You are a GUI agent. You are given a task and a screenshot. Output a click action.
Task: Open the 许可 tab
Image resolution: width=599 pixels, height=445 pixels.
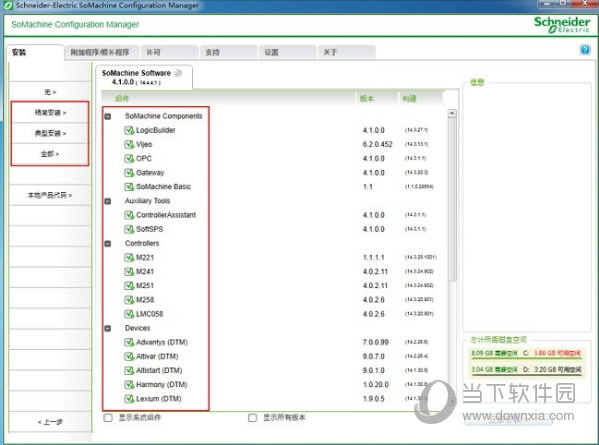[169, 52]
